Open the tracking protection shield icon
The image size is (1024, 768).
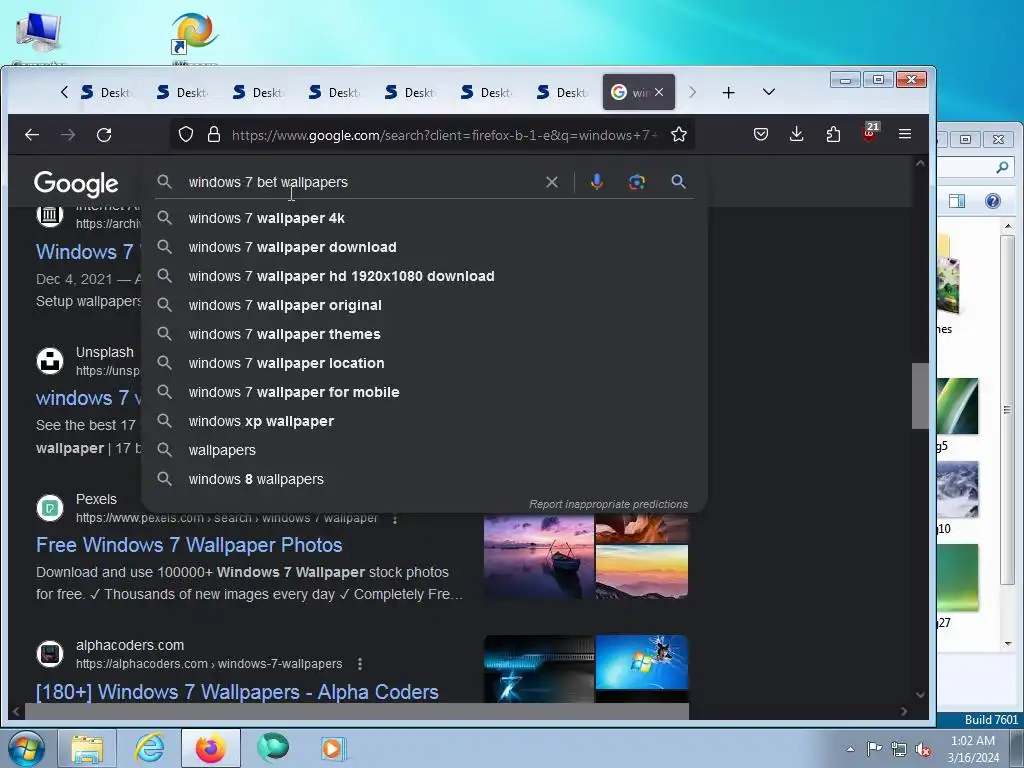[x=186, y=135]
